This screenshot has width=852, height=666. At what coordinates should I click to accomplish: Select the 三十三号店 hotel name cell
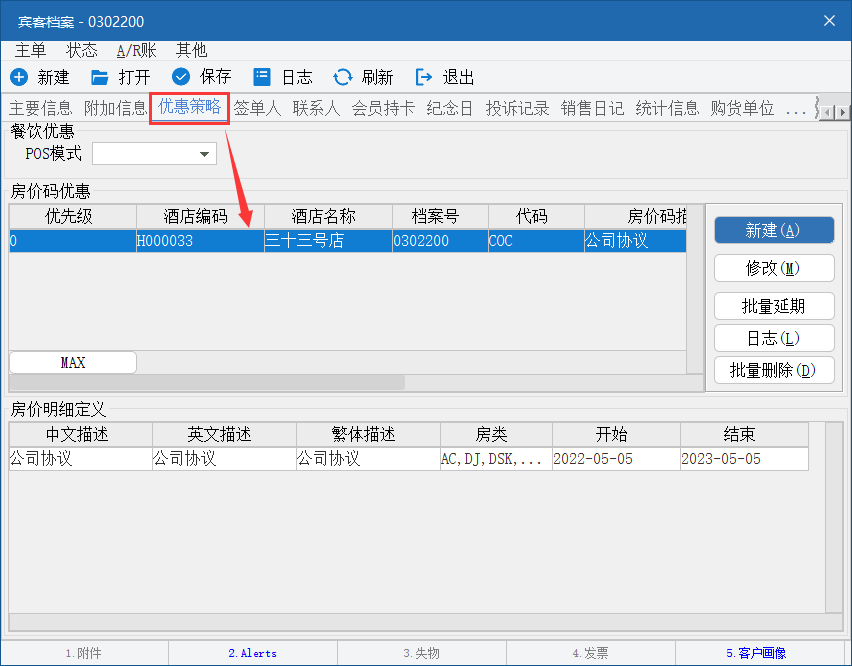click(328, 241)
